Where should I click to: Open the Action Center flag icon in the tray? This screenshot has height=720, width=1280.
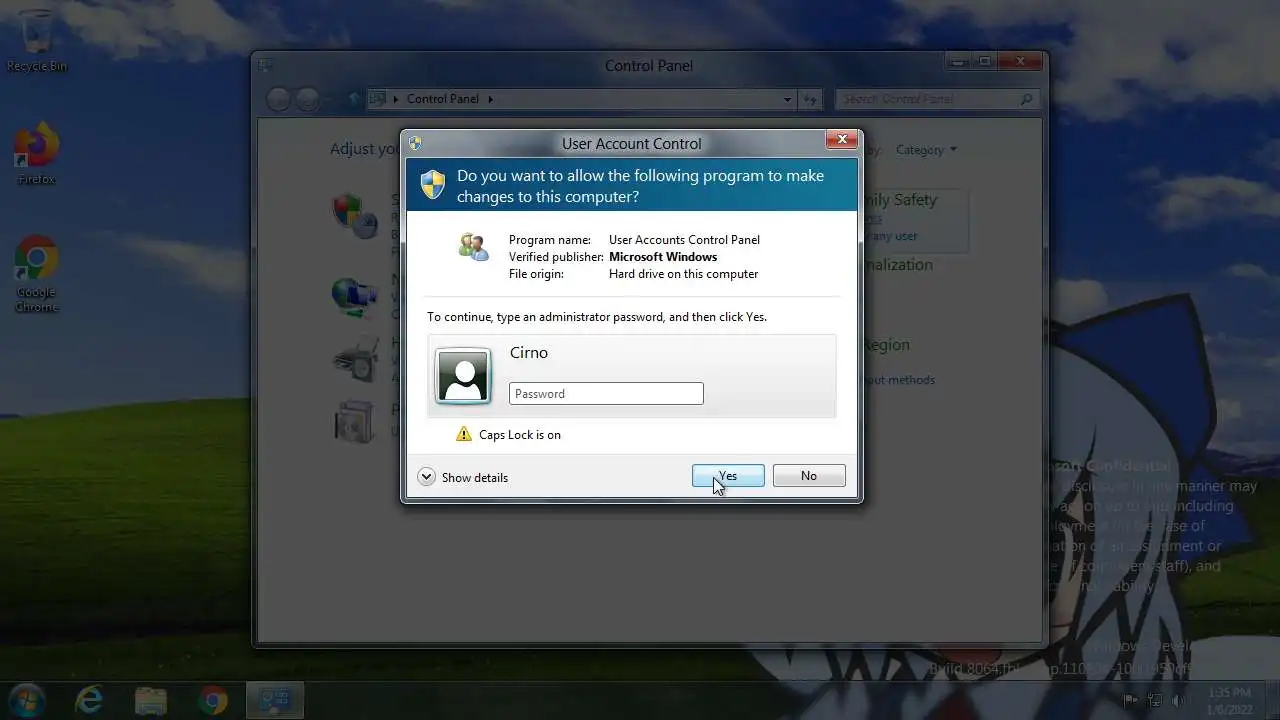pyautogui.click(x=1130, y=700)
